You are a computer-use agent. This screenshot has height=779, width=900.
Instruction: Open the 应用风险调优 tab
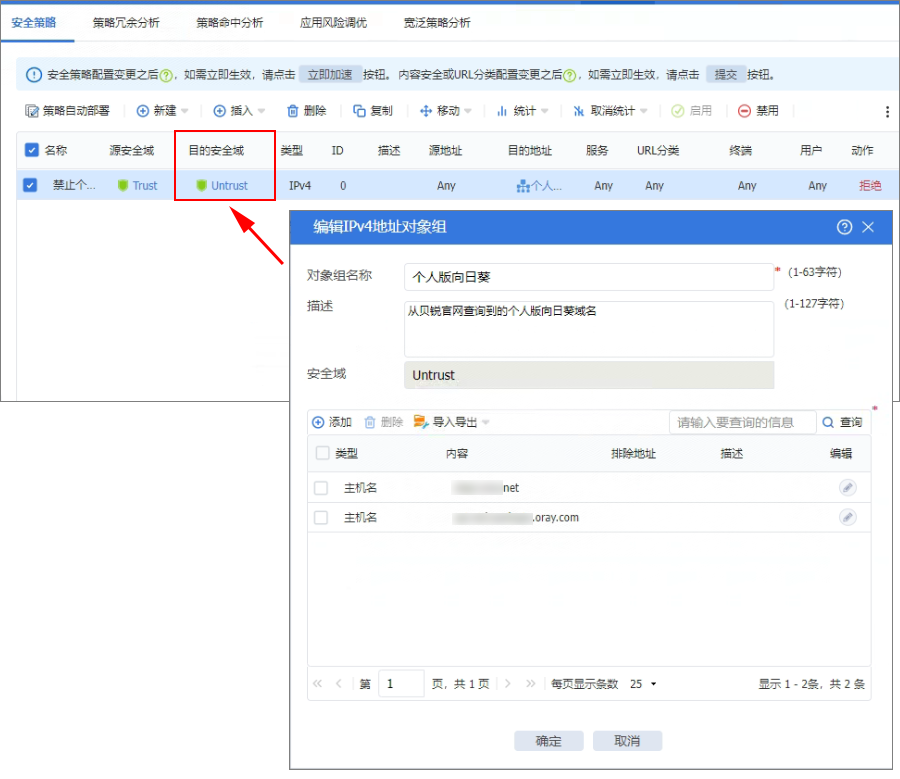333,22
